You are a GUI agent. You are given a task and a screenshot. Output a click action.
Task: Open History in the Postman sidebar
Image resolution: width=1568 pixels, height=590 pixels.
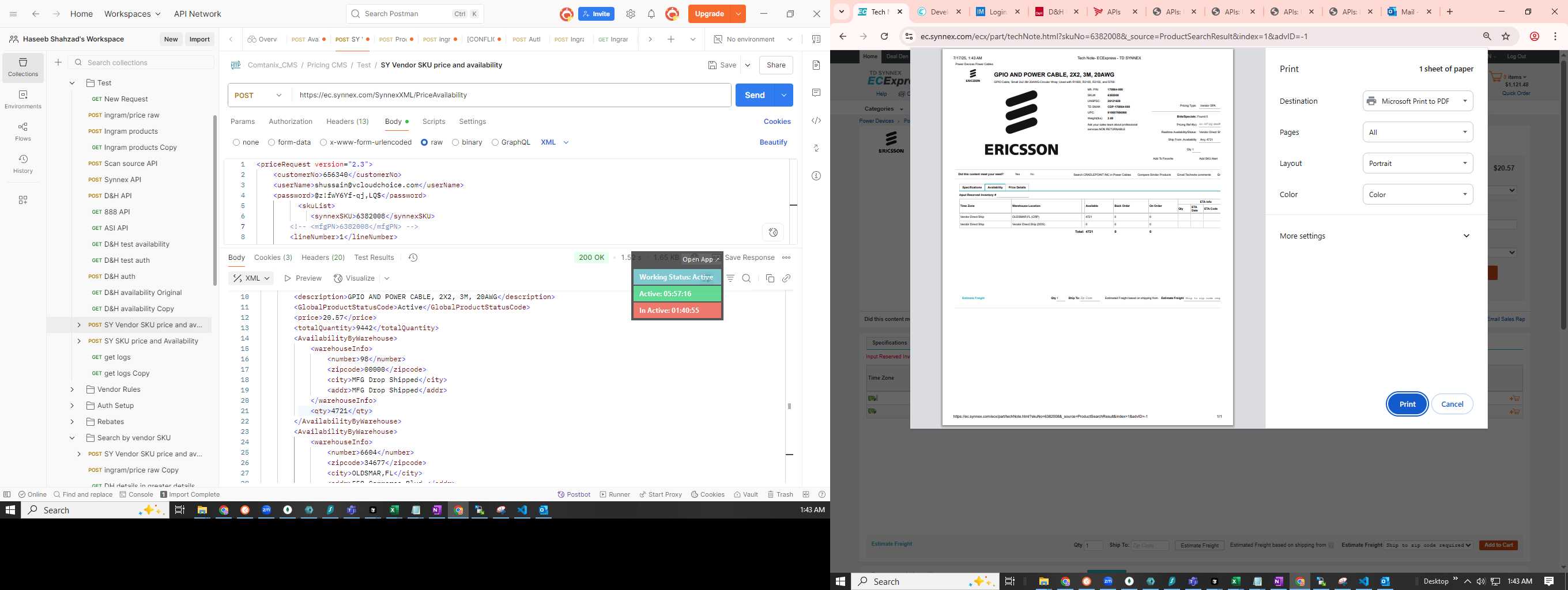(x=23, y=164)
